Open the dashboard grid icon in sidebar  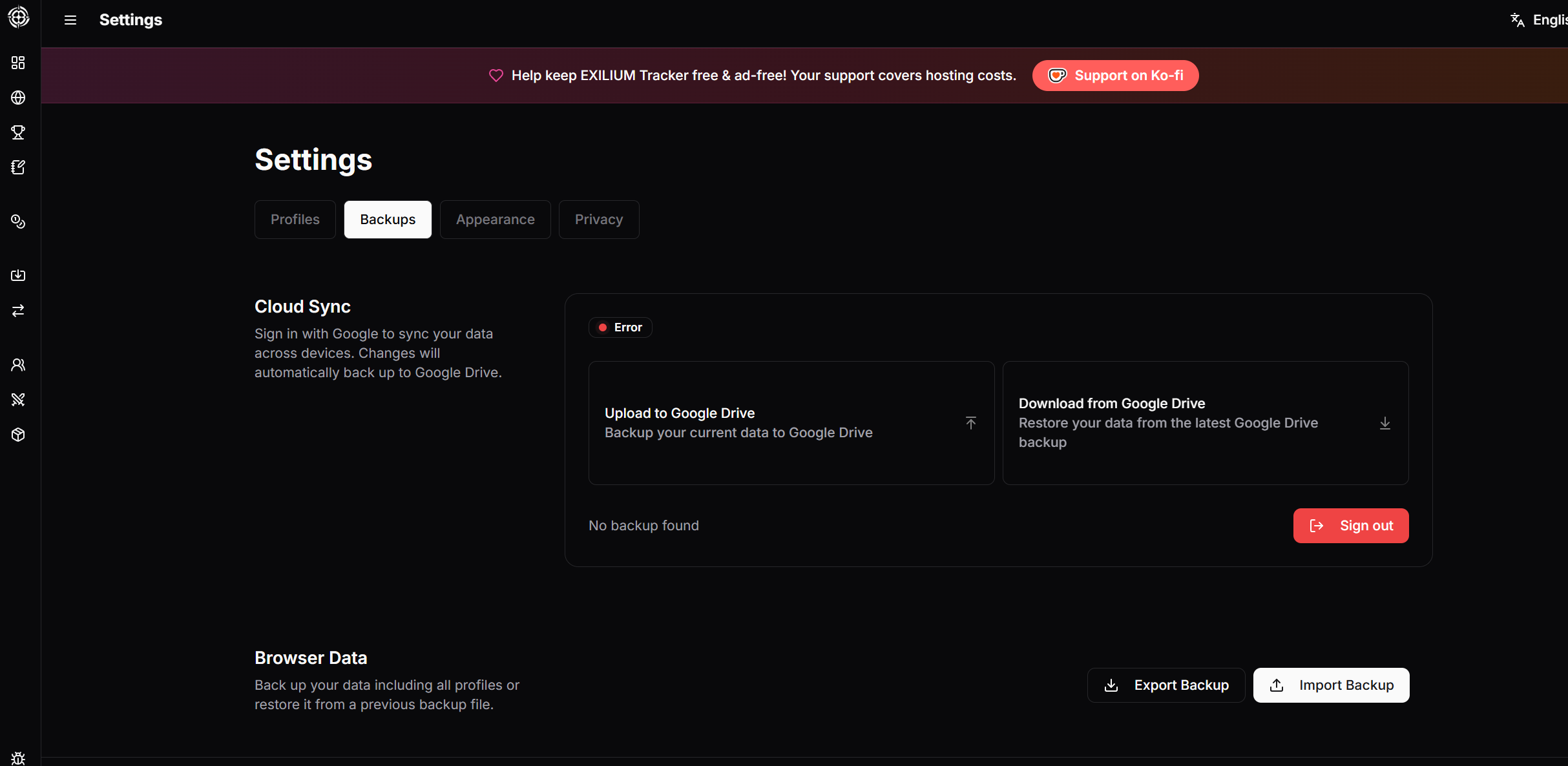(18, 63)
